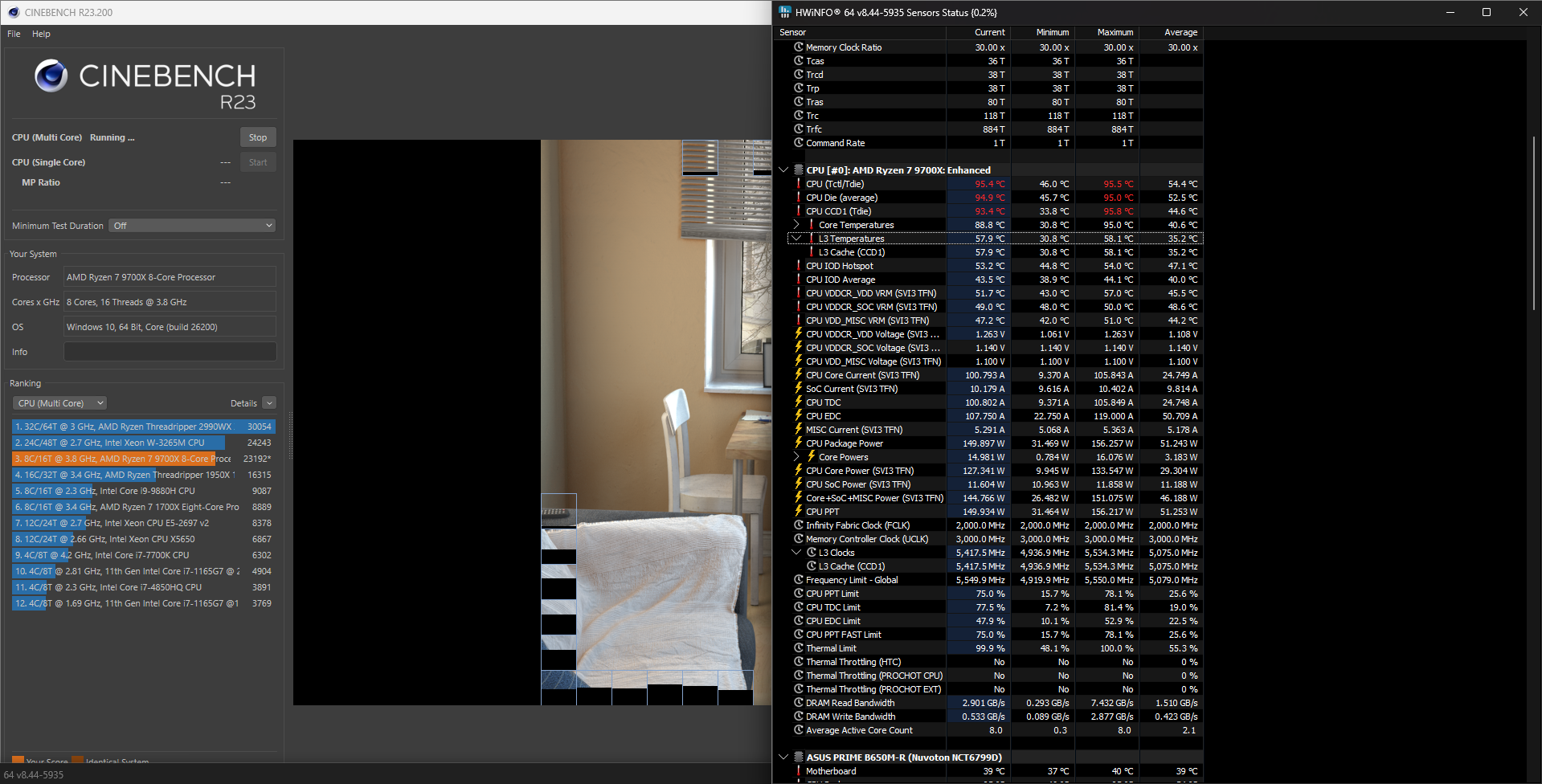Stop the running CPU Multi Core test
Image resolution: width=1542 pixels, height=784 pixels.
click(x=258, y=137)
